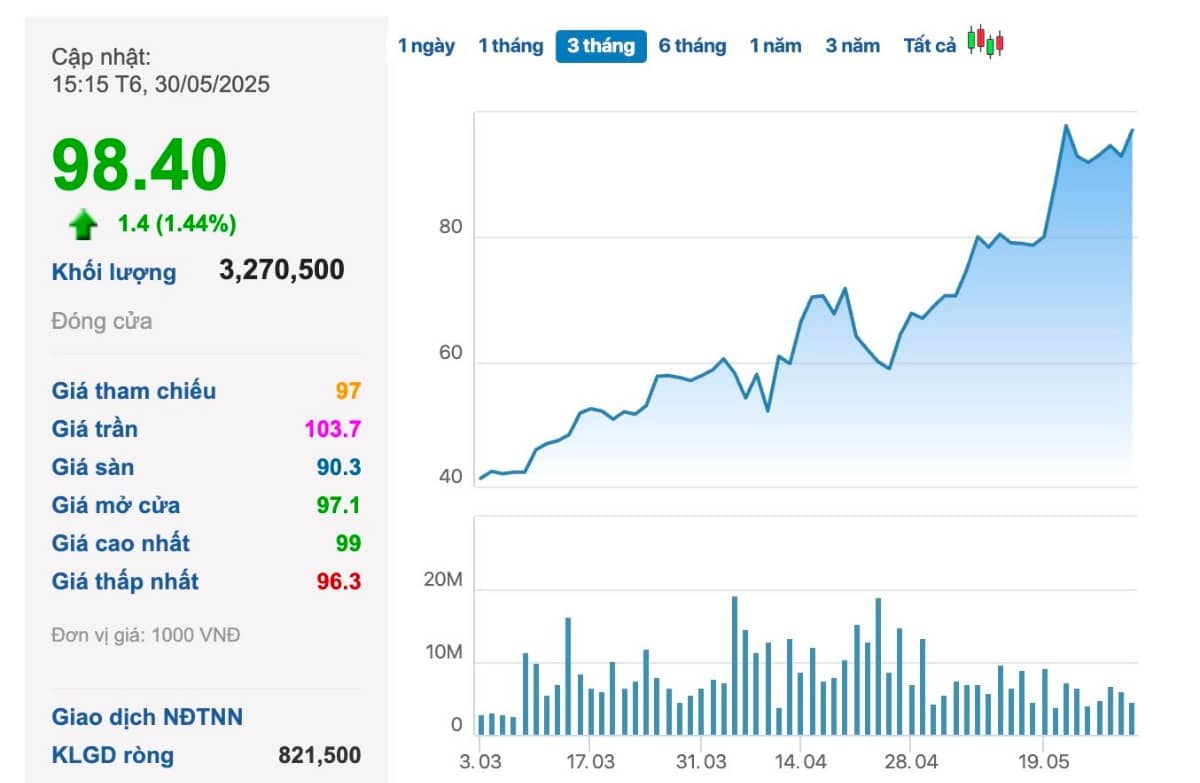1200x783 pixels.
Task: Show the 1 năm chart range
Action: [x=775, y=46]
